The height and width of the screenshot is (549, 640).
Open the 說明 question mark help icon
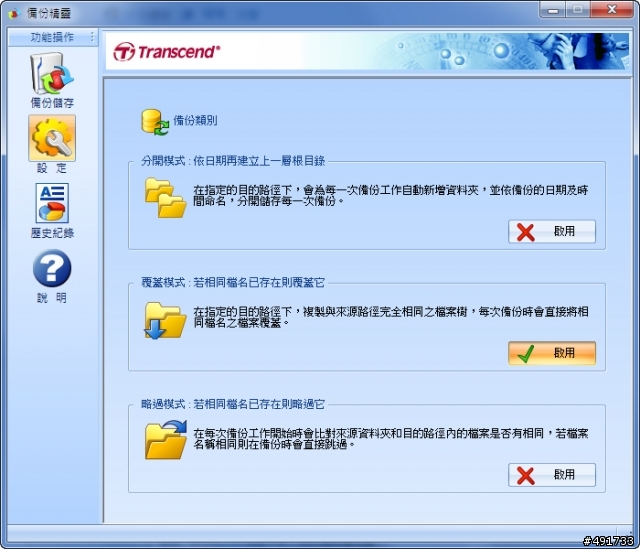52,268
